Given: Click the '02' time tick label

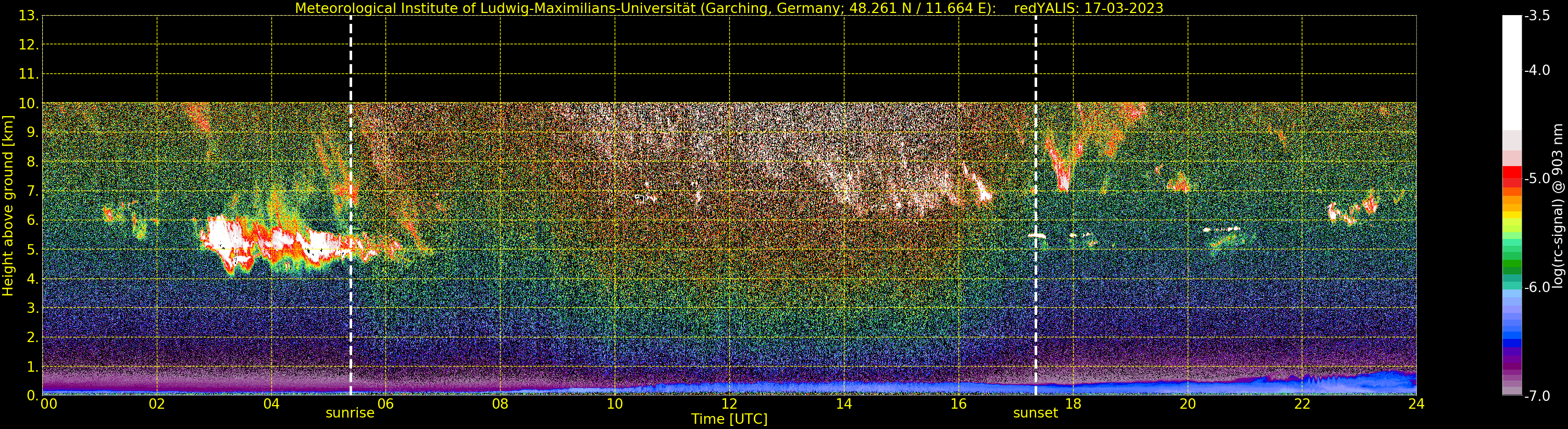Looking at the screenshot, I should [x=157, y=404].
